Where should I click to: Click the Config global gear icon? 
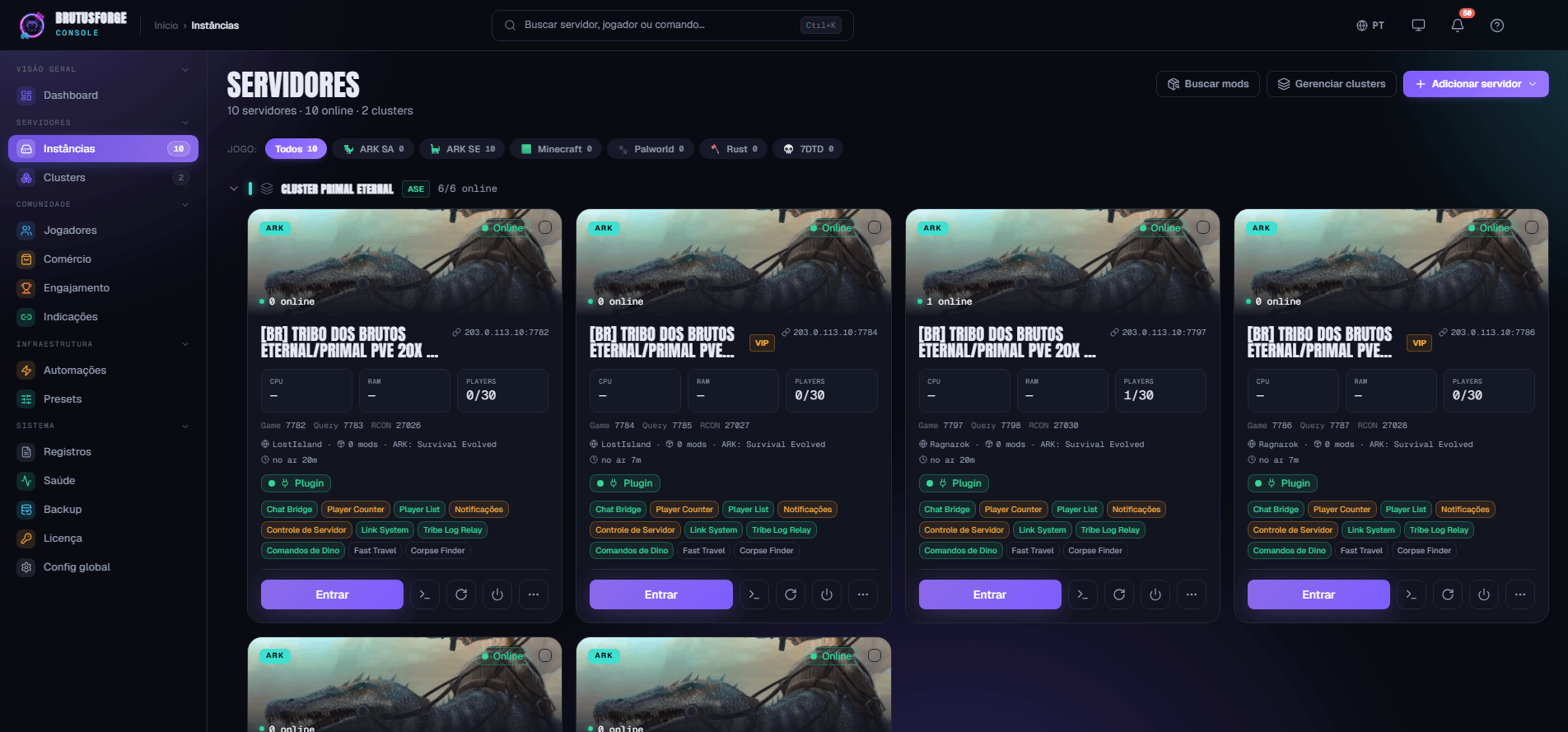(26, 567)
